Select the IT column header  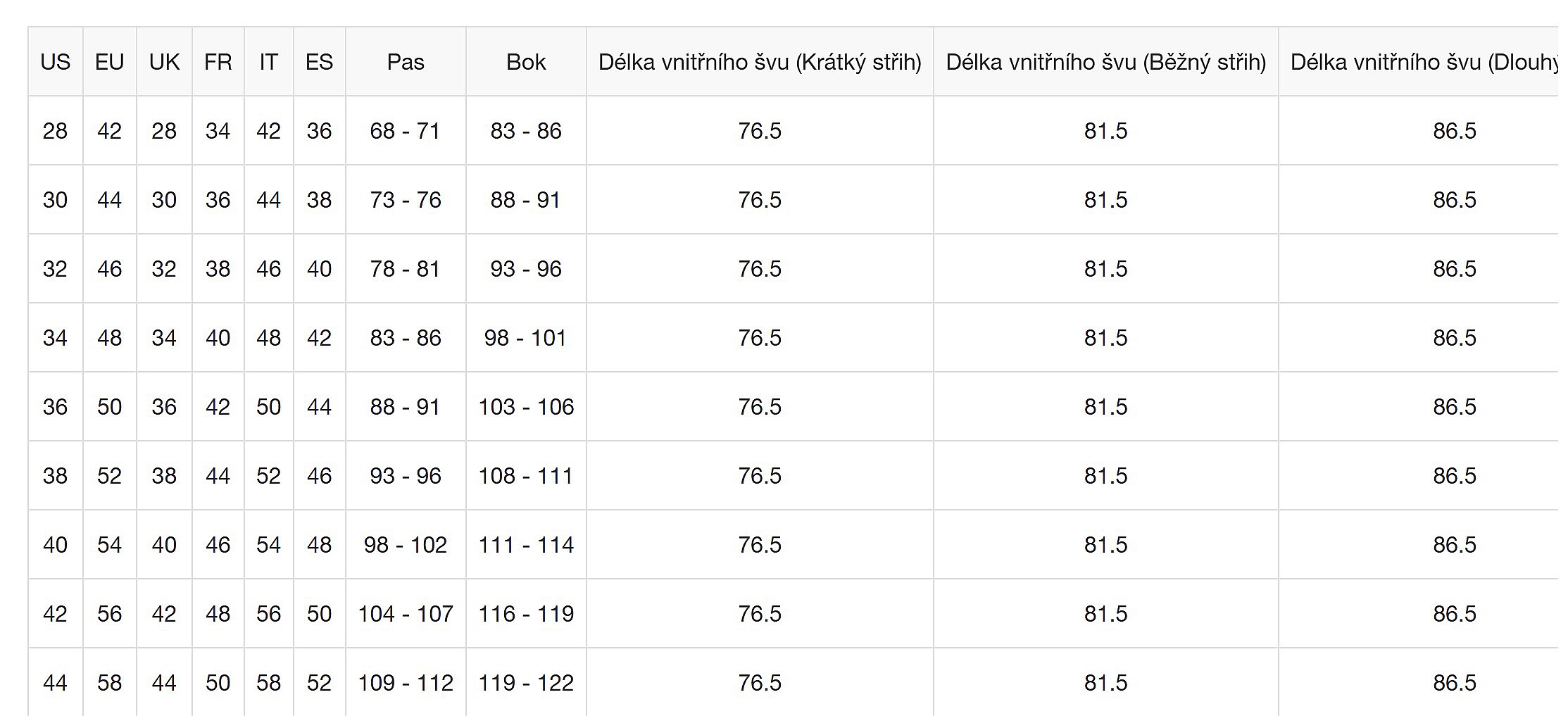coord(268,62)
